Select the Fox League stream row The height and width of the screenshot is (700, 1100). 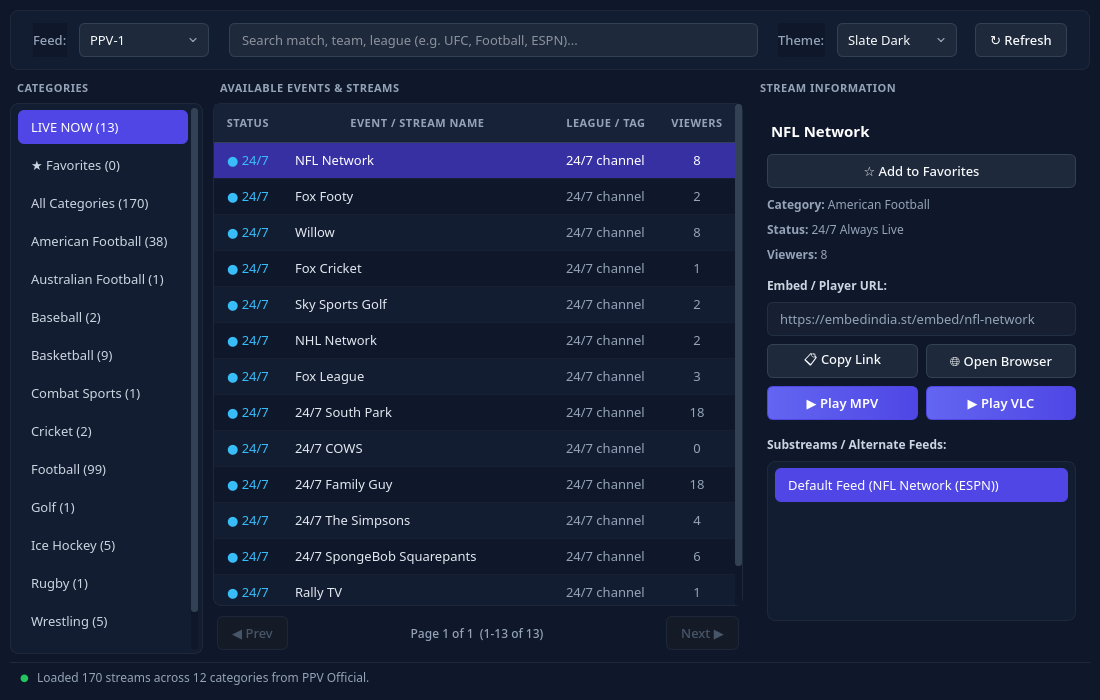pos(474,377)
